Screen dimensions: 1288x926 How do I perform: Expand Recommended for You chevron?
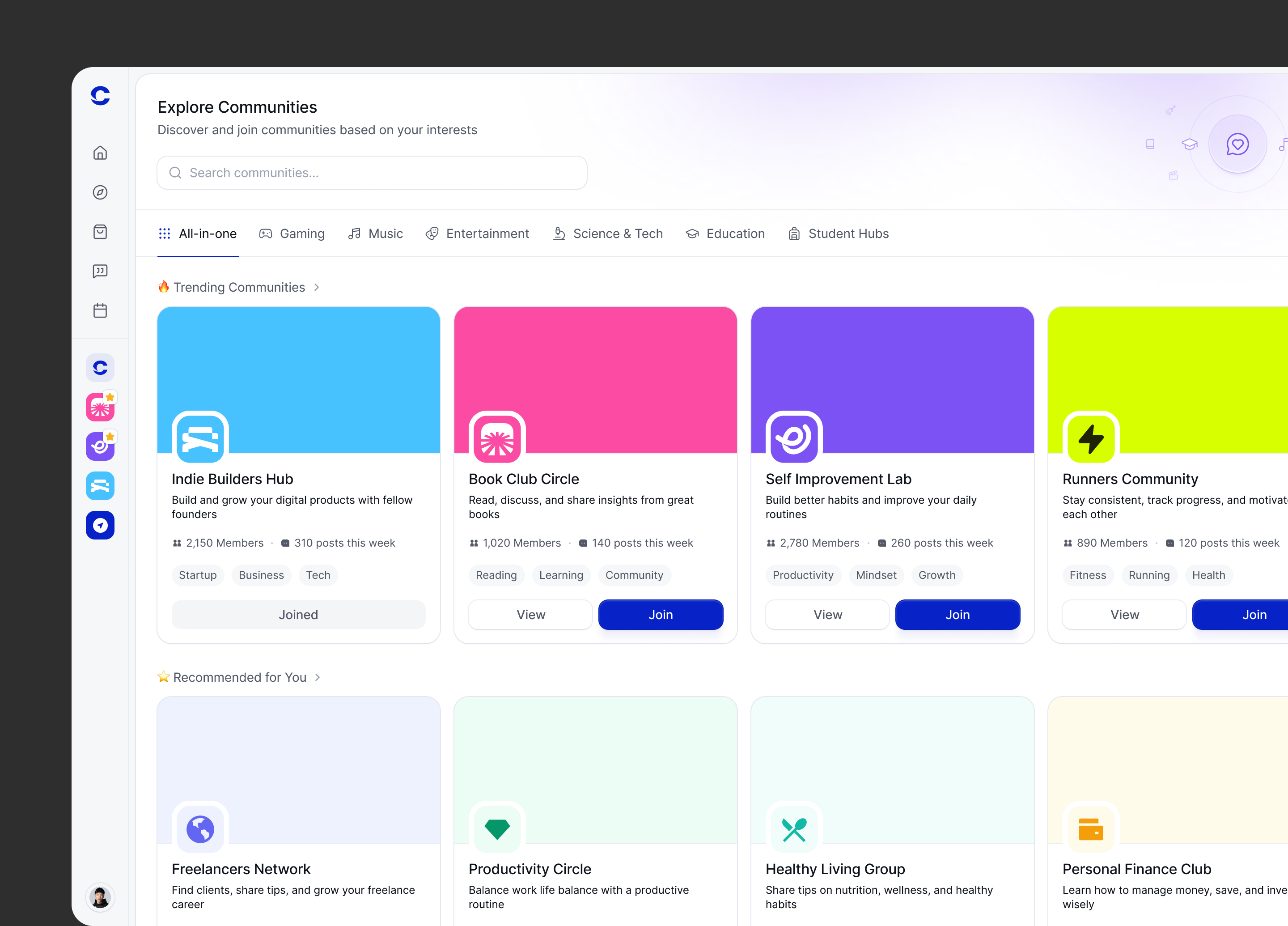click(318, 677)
